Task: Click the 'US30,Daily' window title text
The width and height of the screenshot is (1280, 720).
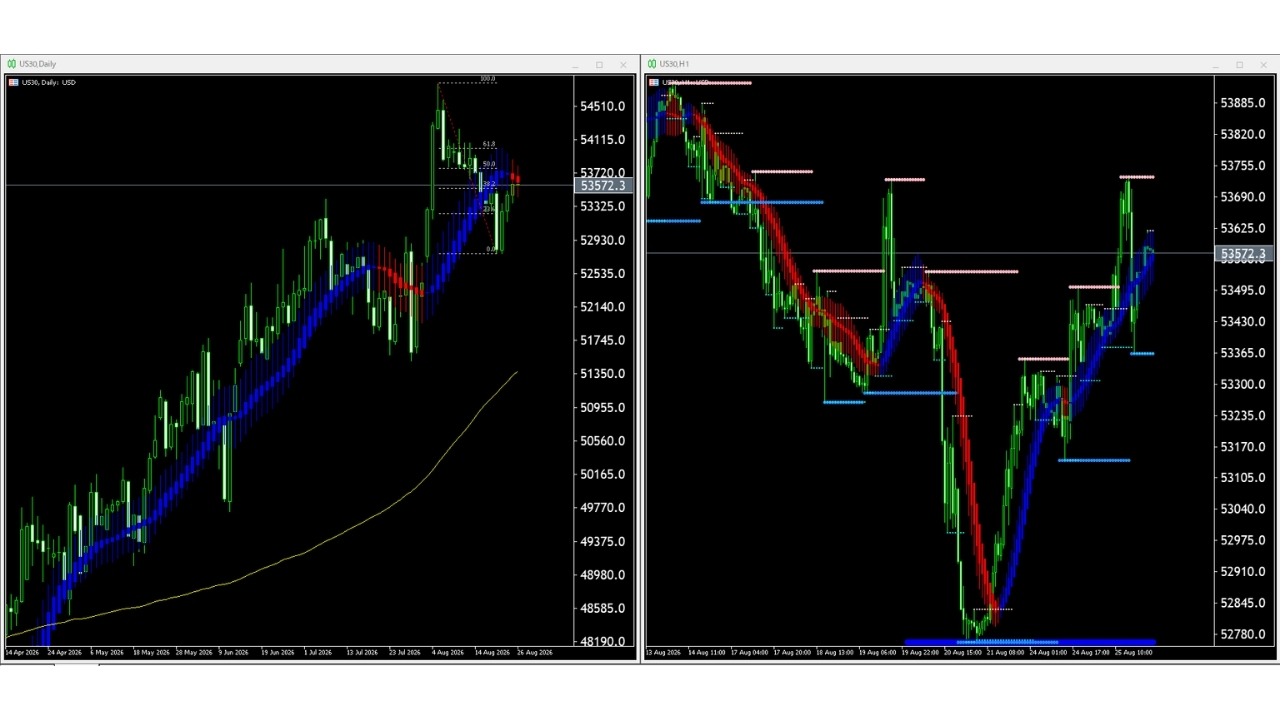Action: point(38,64)
